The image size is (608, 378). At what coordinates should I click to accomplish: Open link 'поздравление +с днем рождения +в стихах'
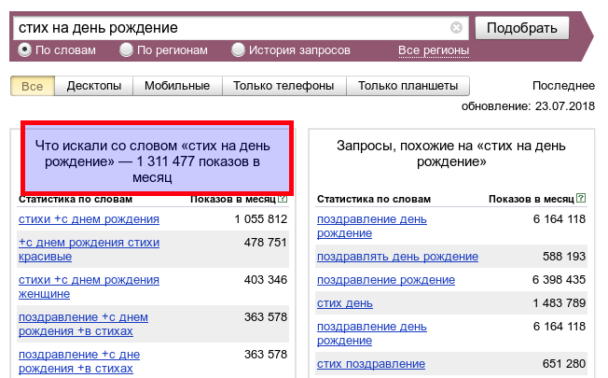tap(83, 324)
